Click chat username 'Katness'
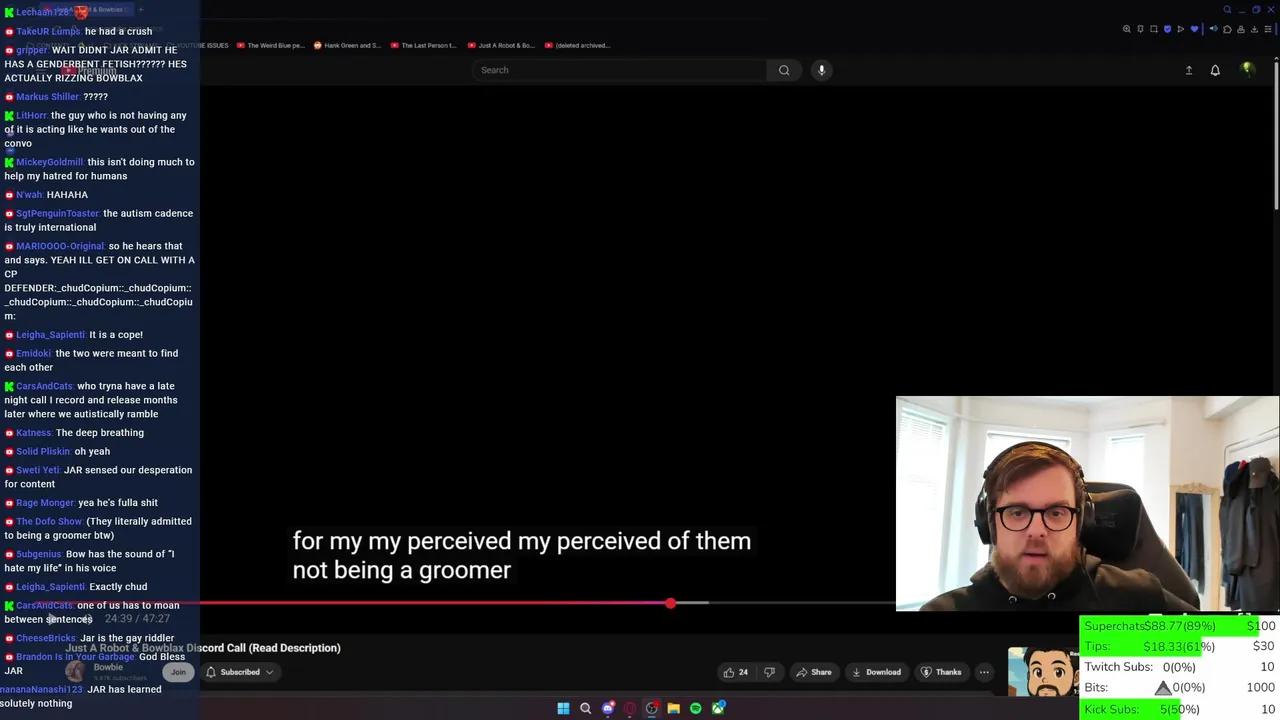Image resolution: width=1280 pixels, height=720 pixels. coord(33,433)
